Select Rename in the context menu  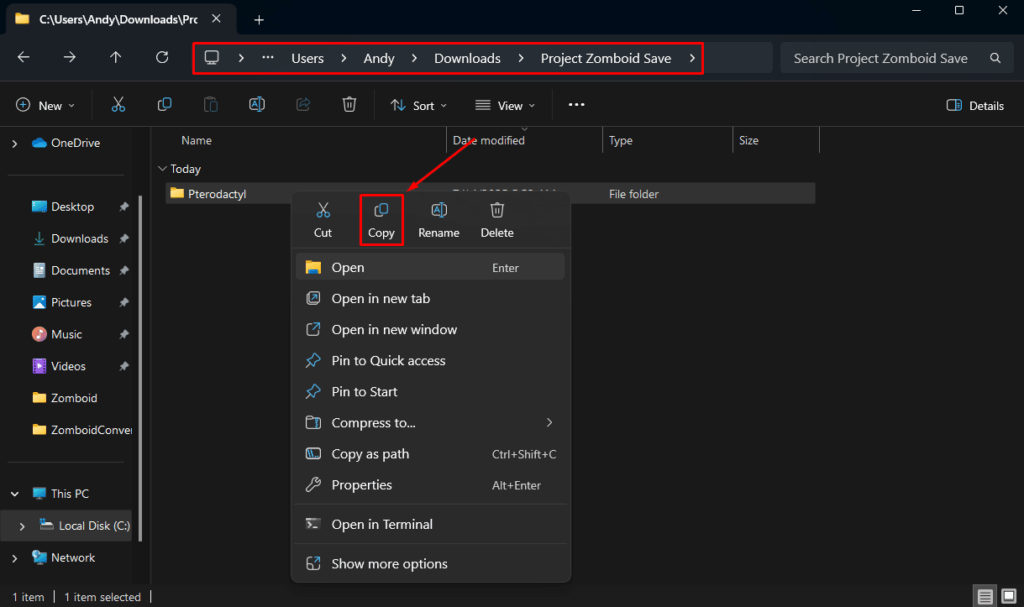coord(439,220)
